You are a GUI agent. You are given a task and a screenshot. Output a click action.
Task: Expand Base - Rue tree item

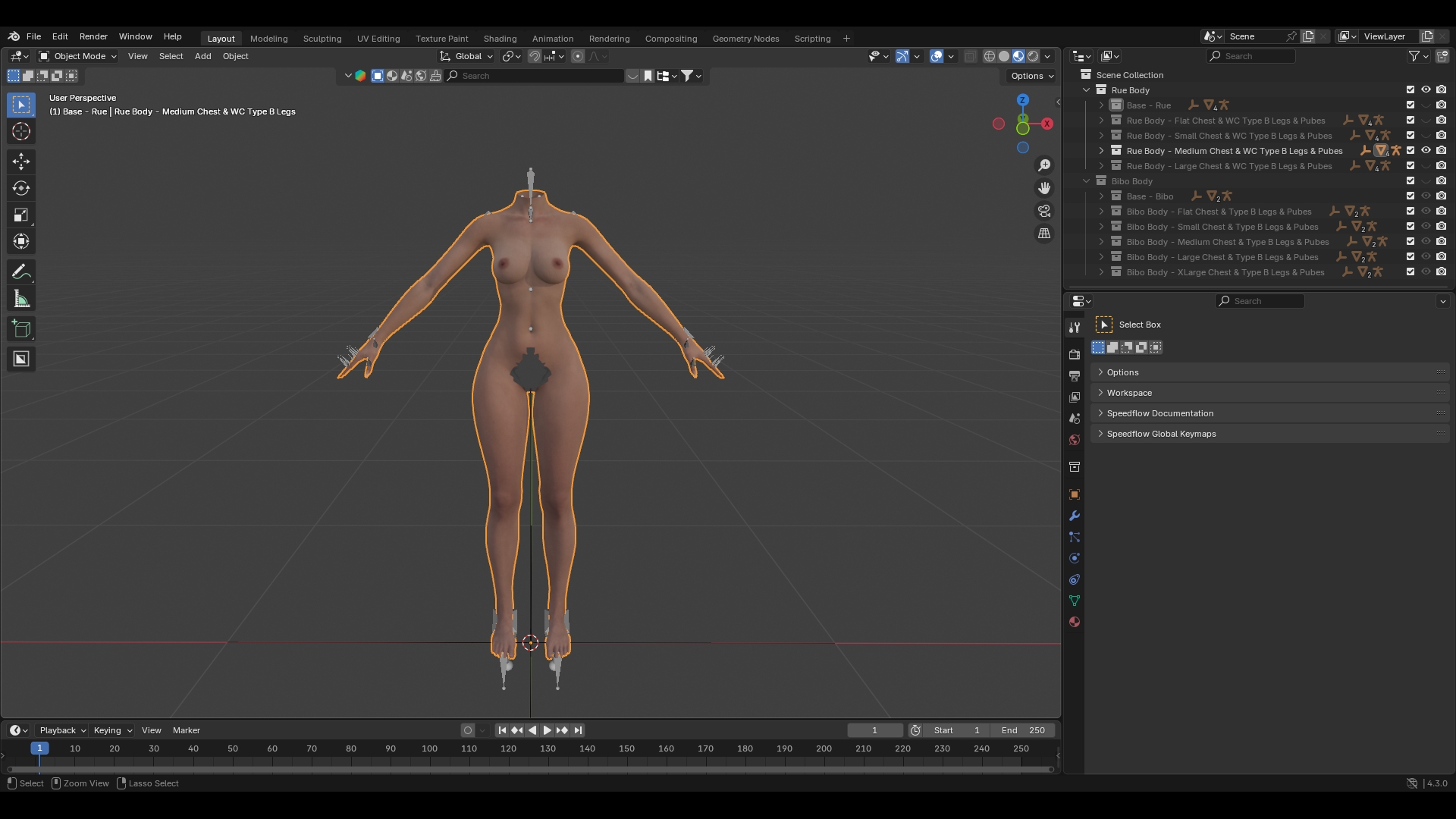click(1101, 105)
